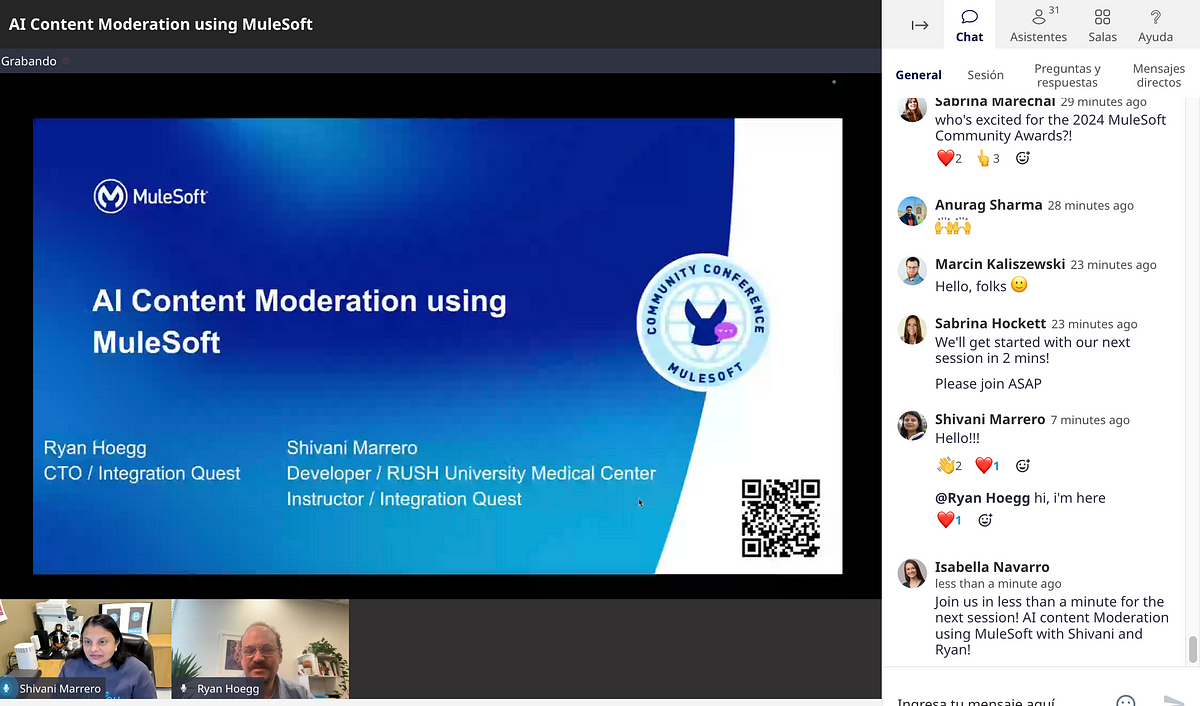Viewport: 1200px width, 706px height.
Task: Click the chat scrollbar thumb
Action: coord(1192,650)
